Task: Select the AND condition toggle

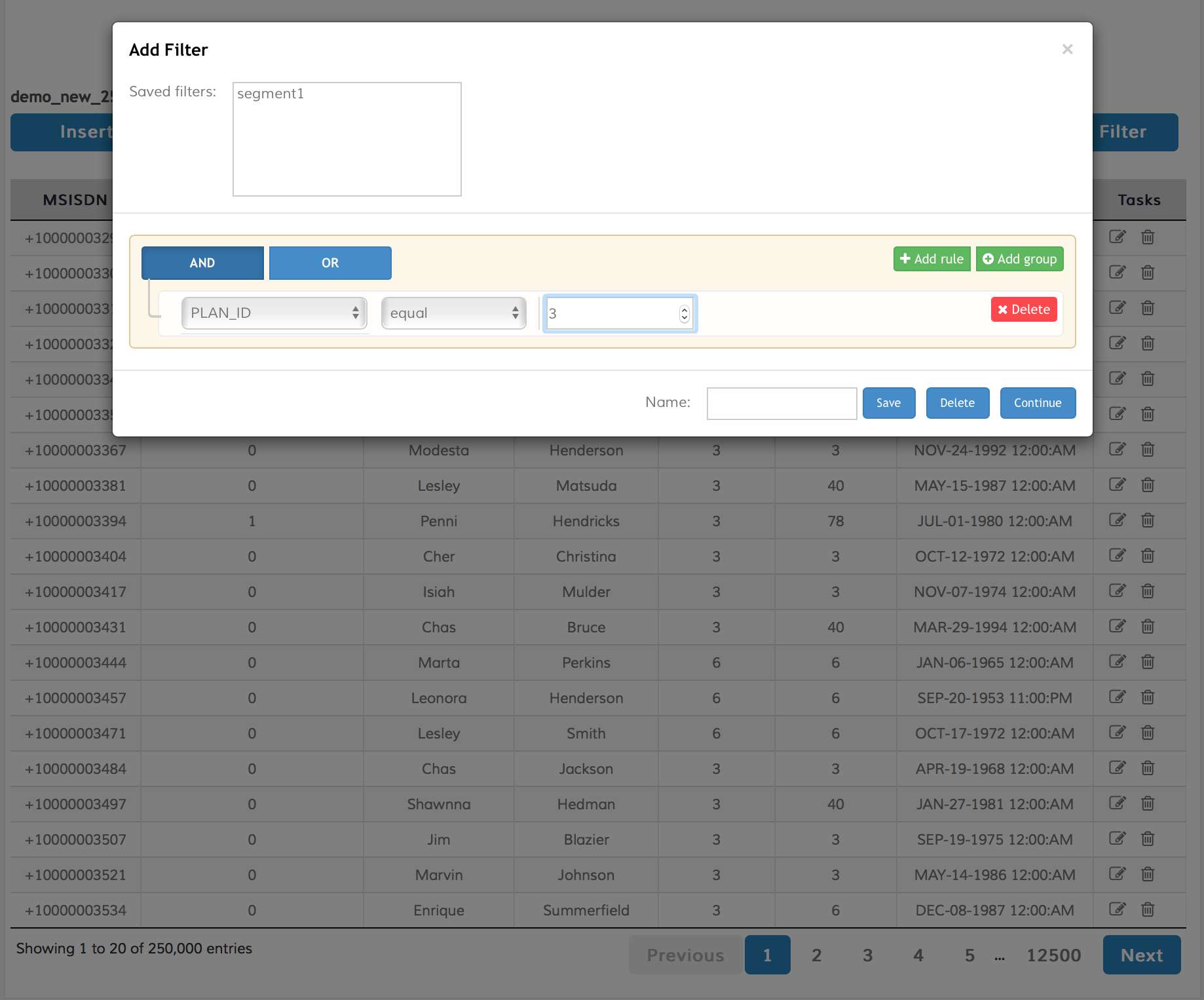Action: [x=202, y=263]
